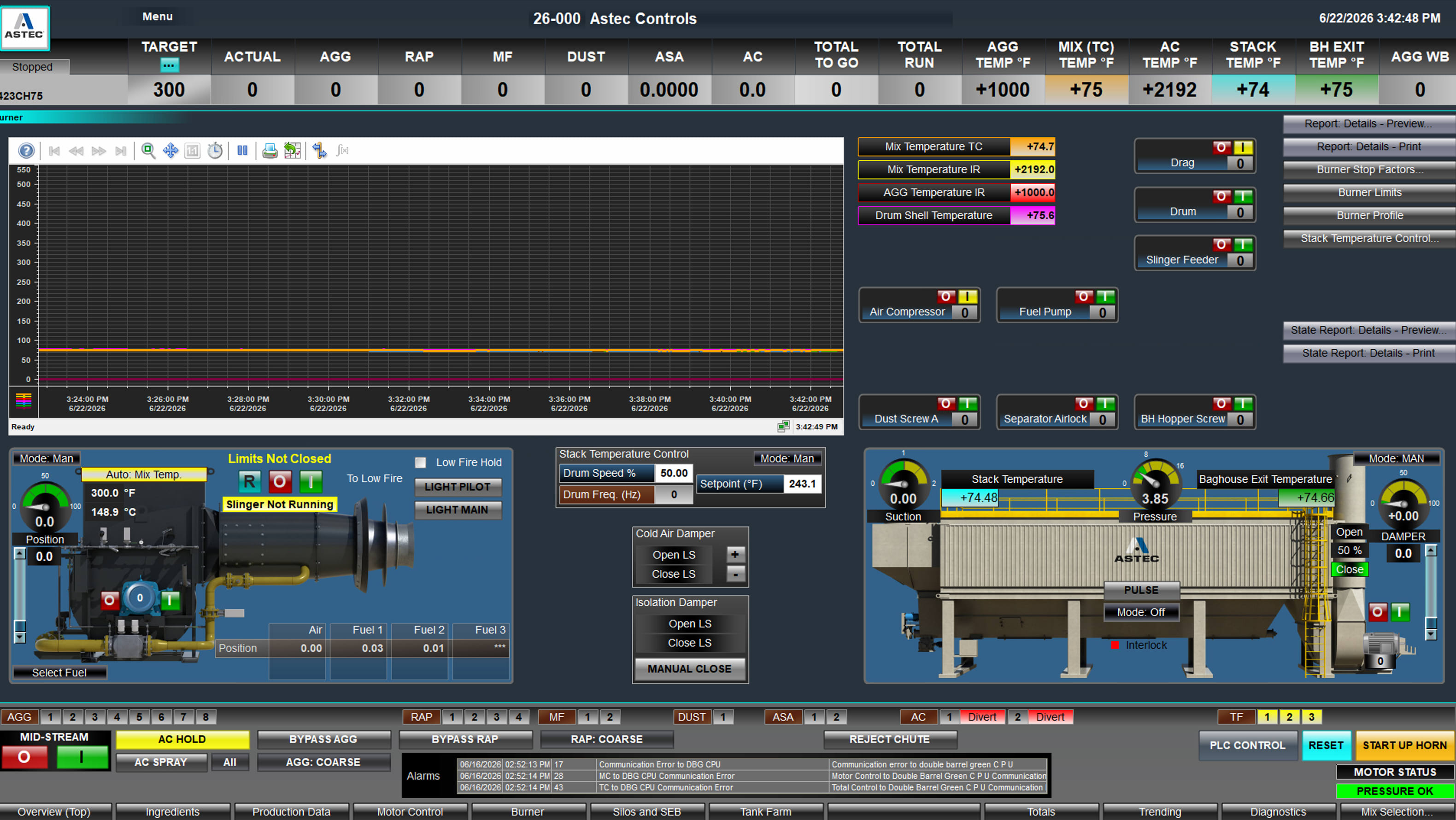Screen dimensions: 1456x820
Task: Start the Slinger Feeder with green I
Action: click(1242, 245)
